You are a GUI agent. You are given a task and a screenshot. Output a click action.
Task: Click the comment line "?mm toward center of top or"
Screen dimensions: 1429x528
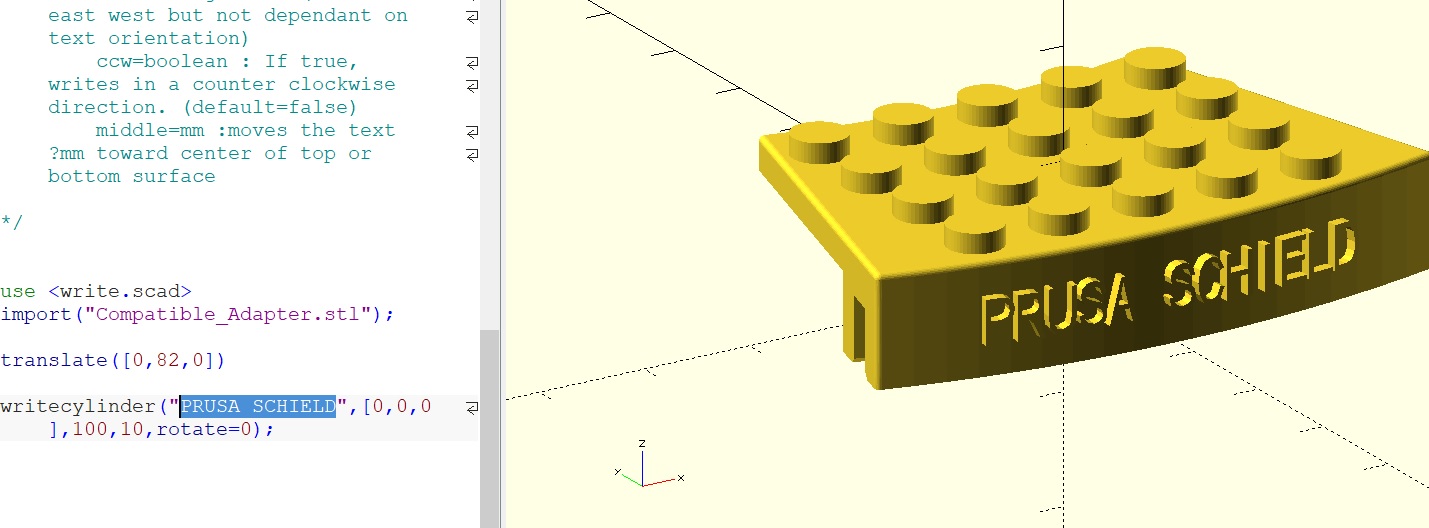[209, 153]
